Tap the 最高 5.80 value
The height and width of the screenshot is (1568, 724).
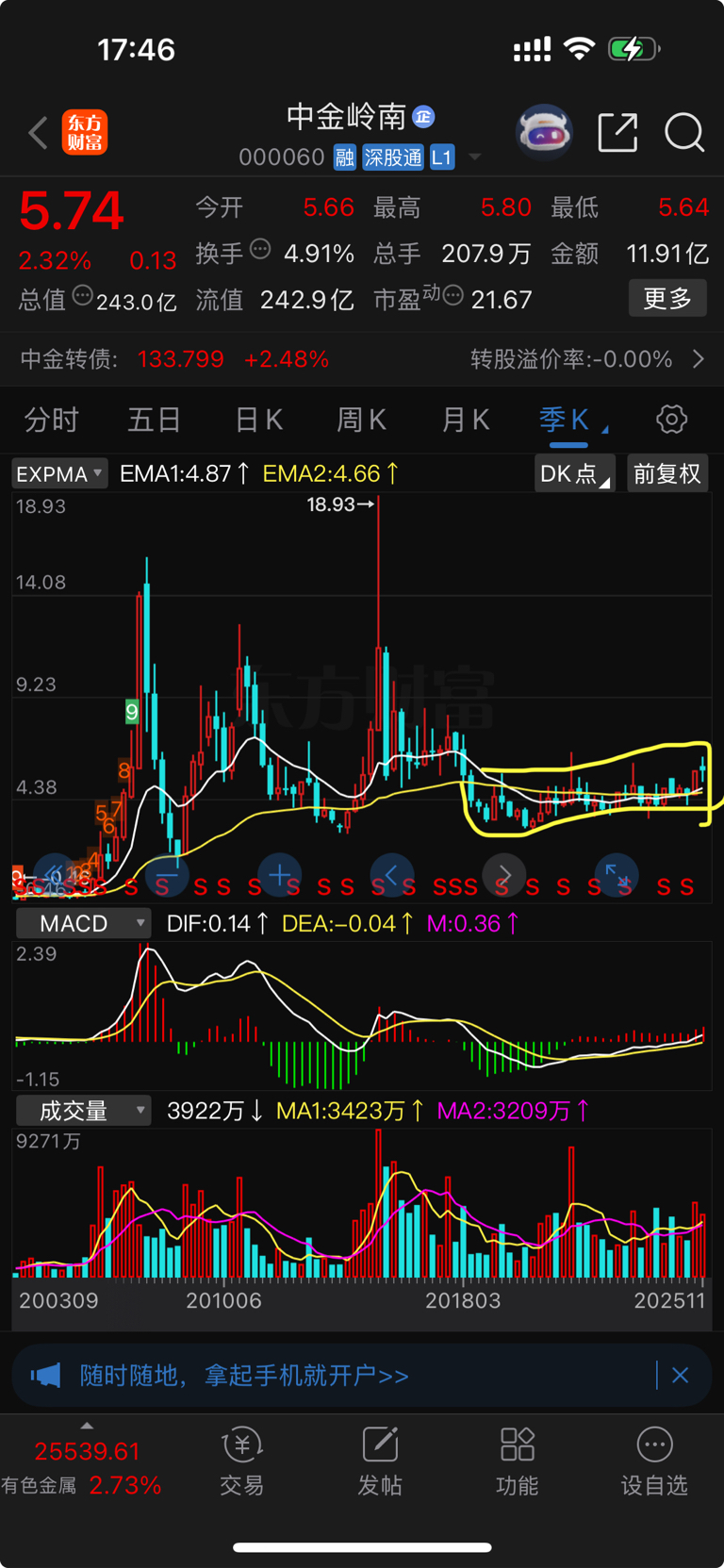coord(506,207)
